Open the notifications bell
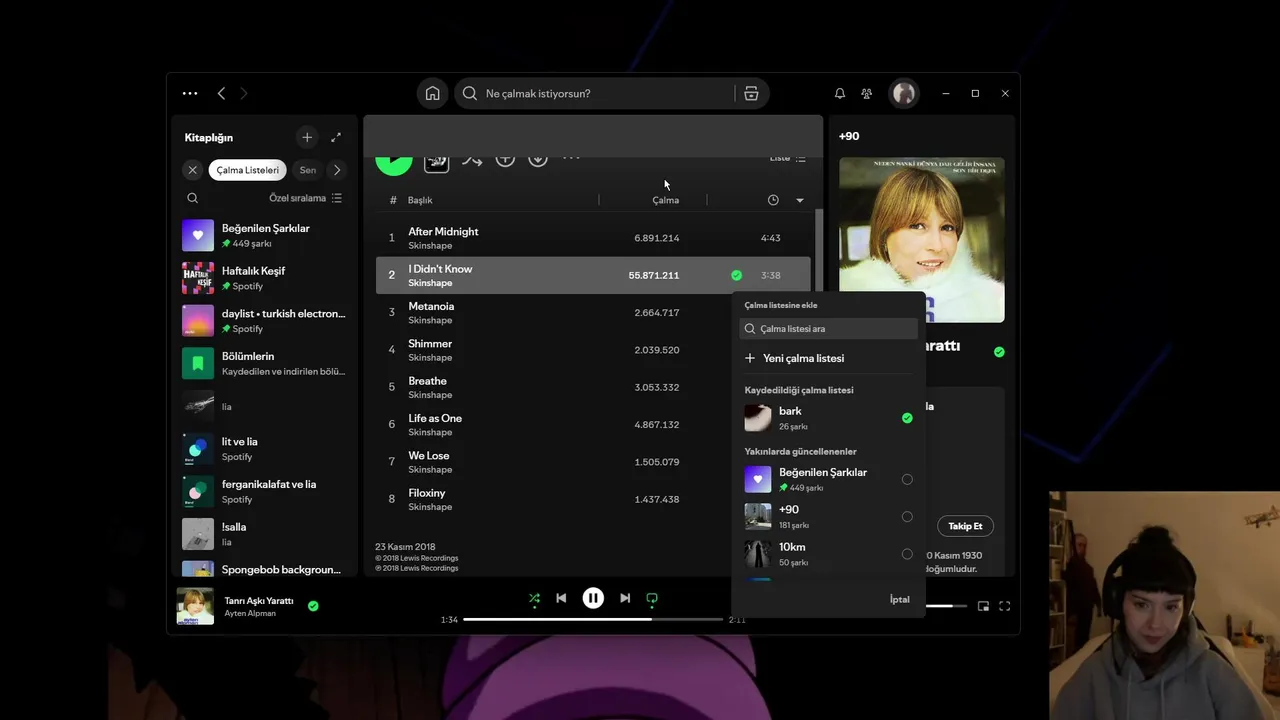This screenshot has height=720, width=1280. click(x=840, y=93)
